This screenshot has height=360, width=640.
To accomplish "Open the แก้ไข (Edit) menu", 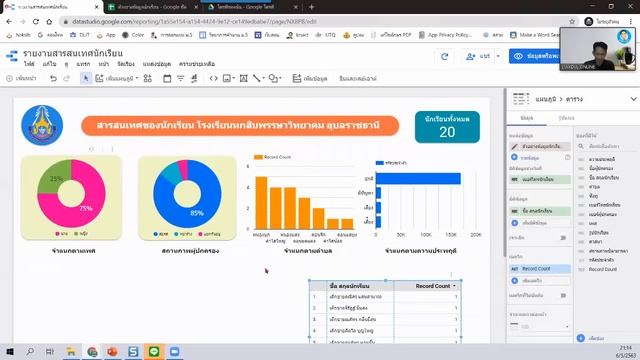I will [49, 64].
